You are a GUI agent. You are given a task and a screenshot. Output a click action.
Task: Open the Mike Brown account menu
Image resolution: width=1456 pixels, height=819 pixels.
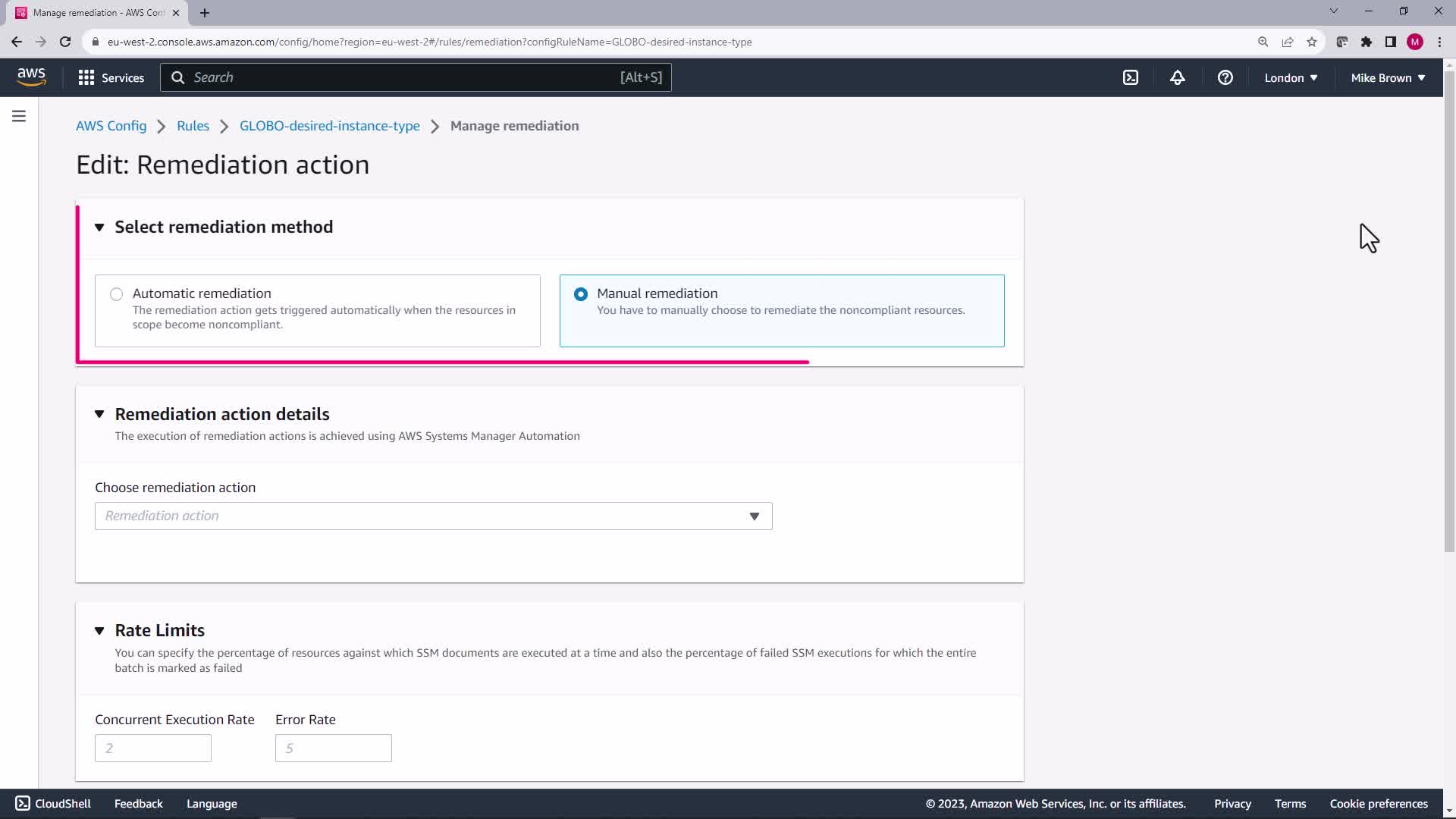pos(1387,77)
